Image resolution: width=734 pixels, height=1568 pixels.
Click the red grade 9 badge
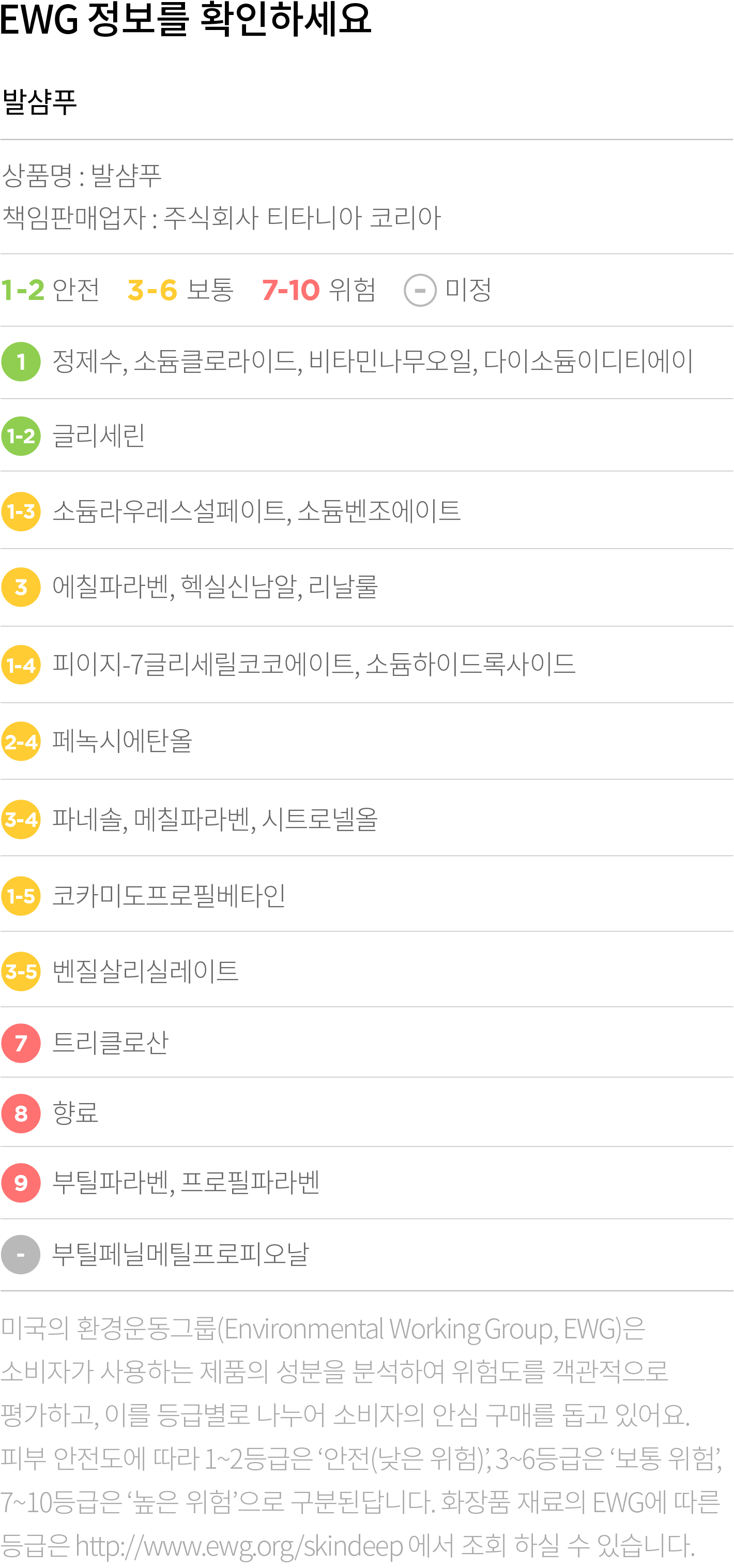point(21,1183)
